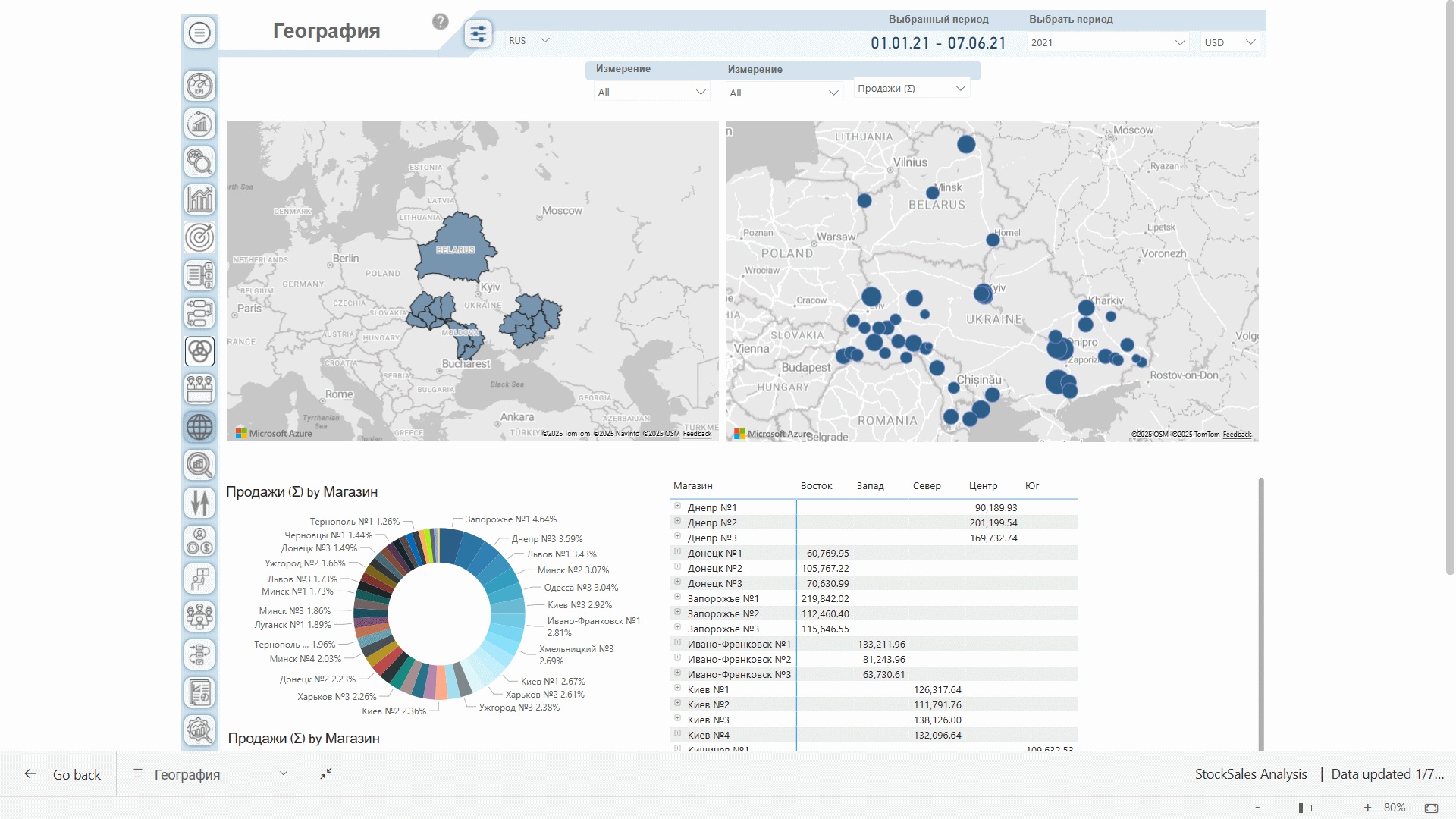1456x819 pixels.
Task: Open the hamburger menu button
Action: coord(199,33)
